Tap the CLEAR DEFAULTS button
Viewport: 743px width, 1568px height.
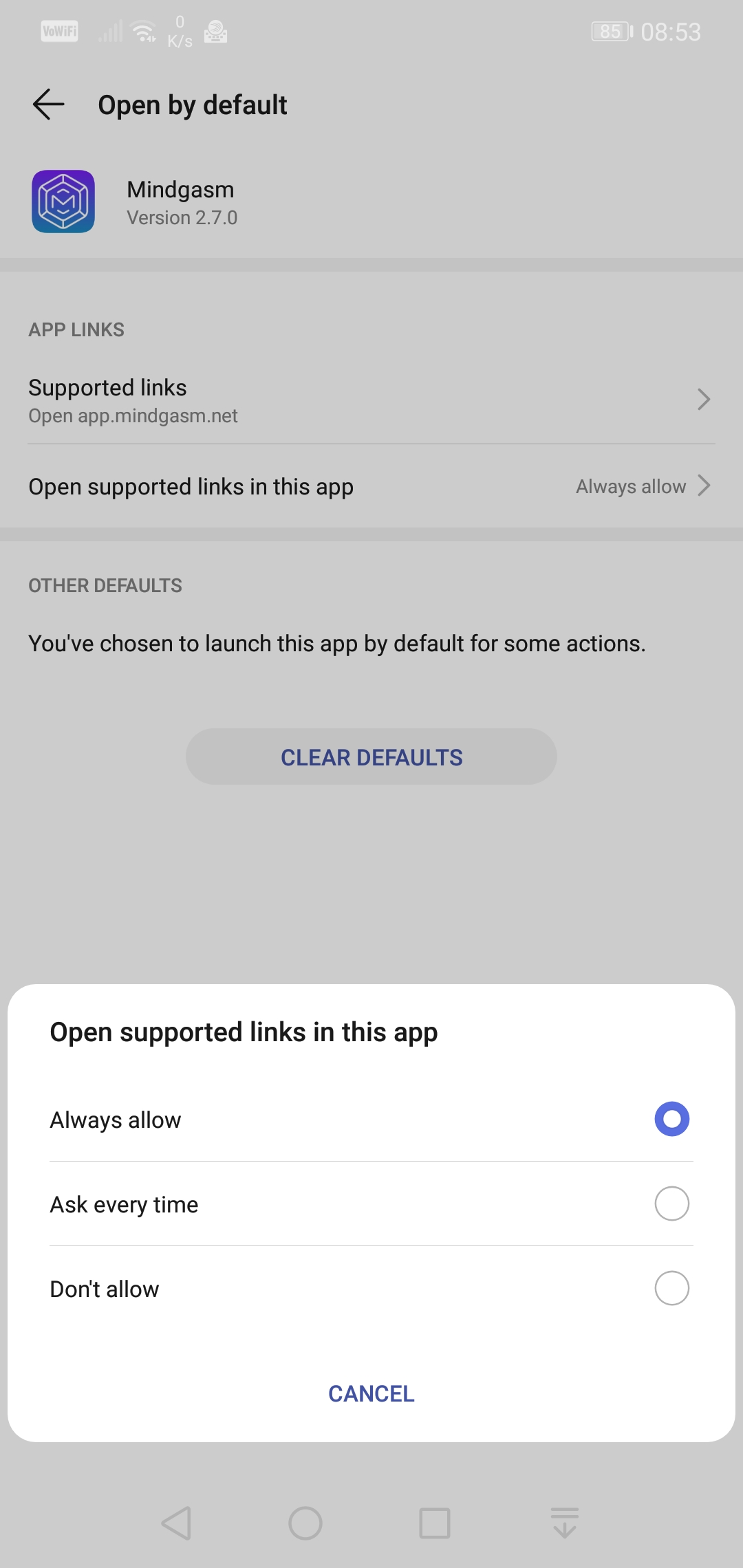tap(371, 756)
